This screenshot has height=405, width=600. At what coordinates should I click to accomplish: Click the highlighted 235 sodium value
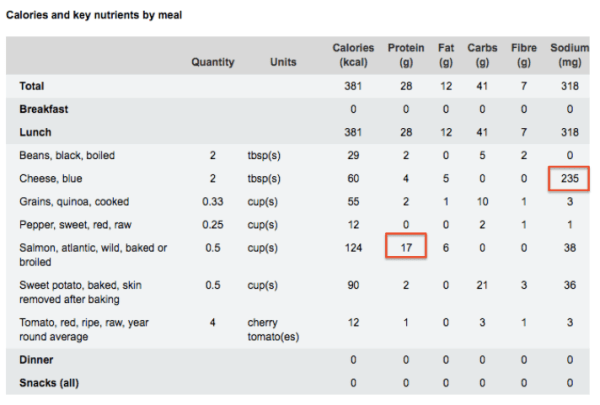coord(569,178)
